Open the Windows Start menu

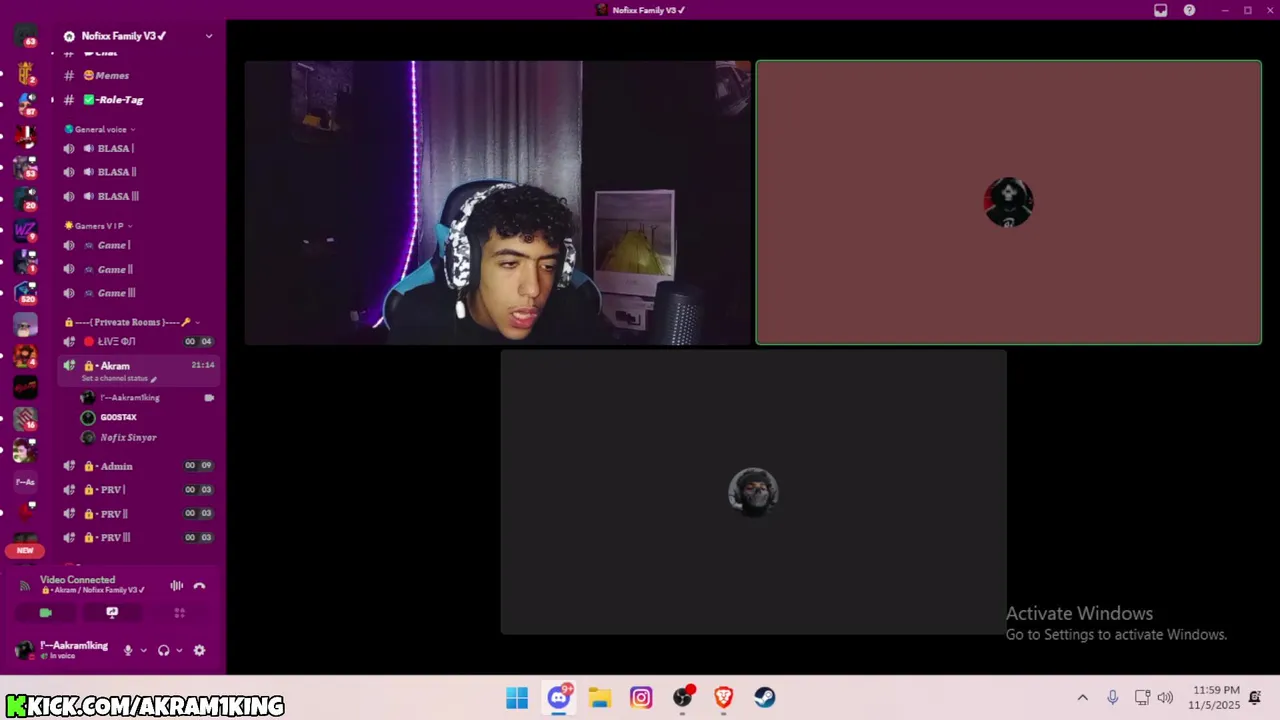[517, 698]
